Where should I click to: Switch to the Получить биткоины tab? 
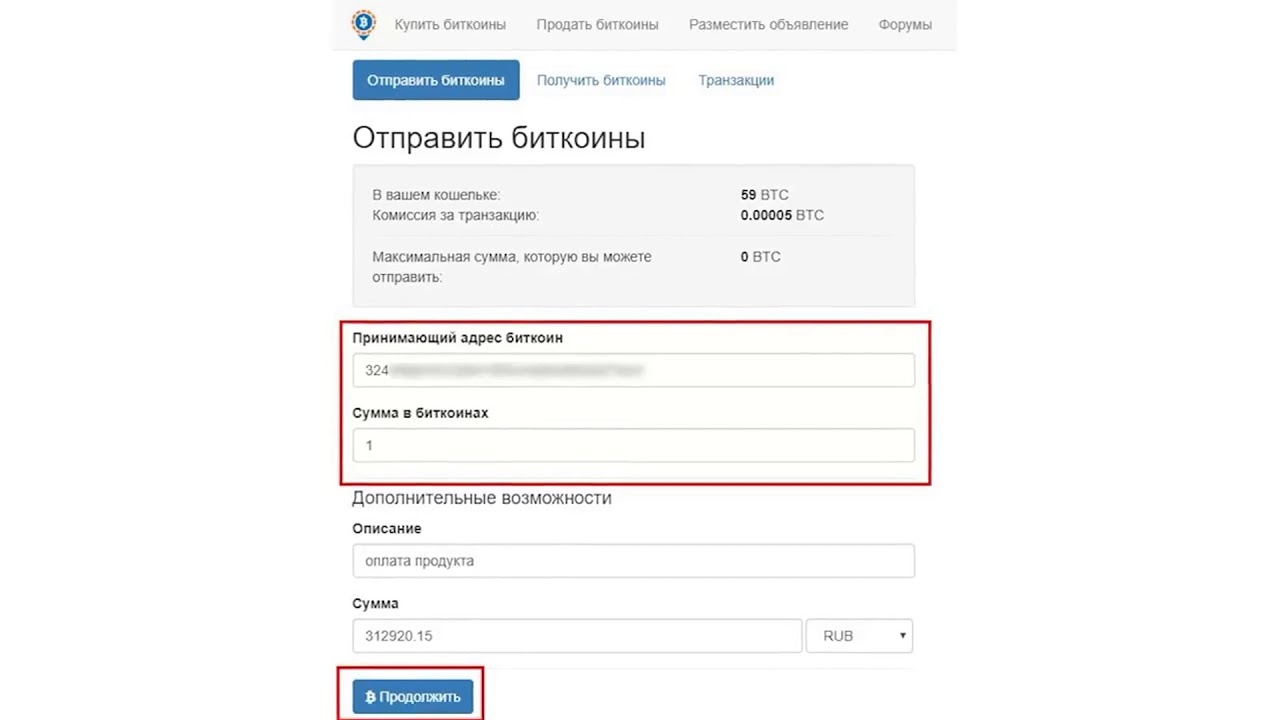point(601,80)
